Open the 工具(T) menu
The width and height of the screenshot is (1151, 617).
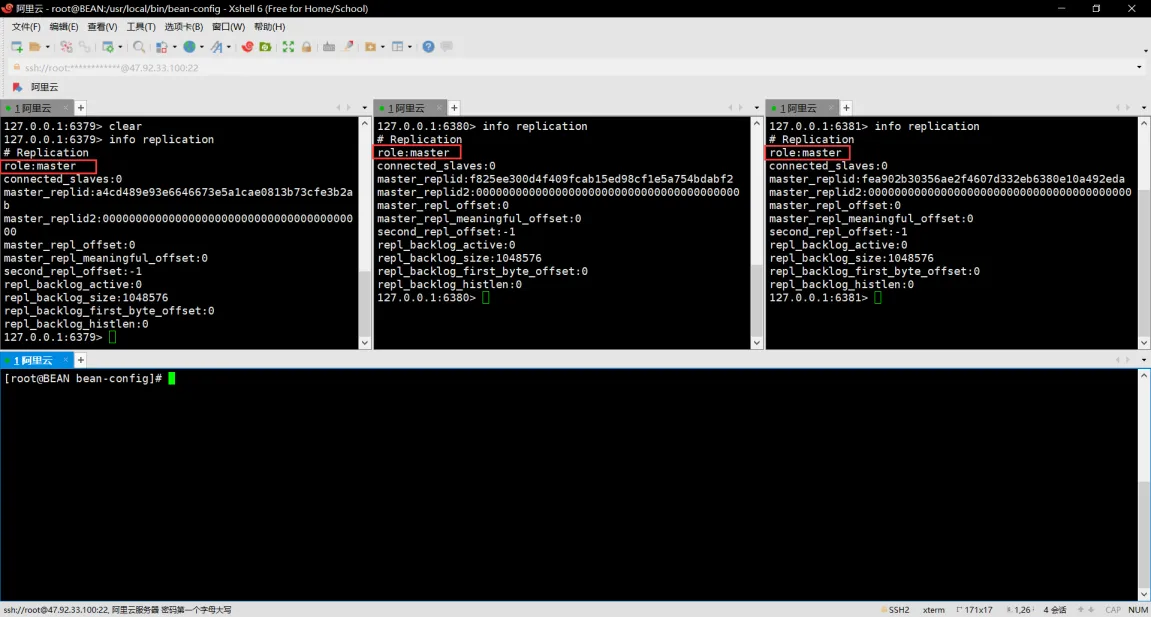[141, 27]
